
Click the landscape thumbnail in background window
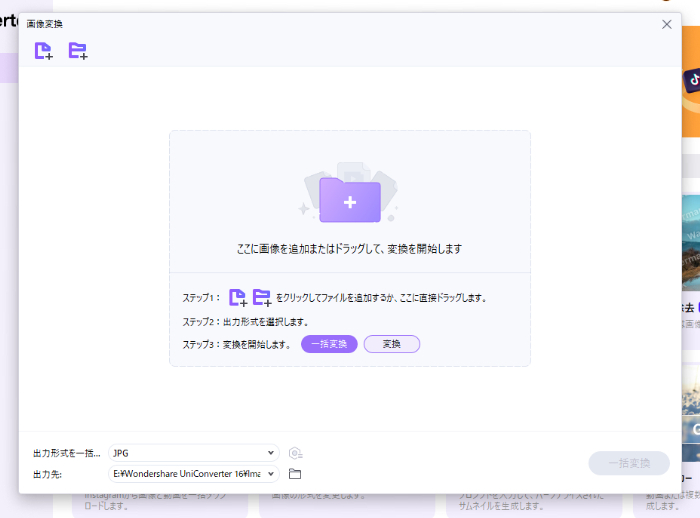click(x=691, y=242)
